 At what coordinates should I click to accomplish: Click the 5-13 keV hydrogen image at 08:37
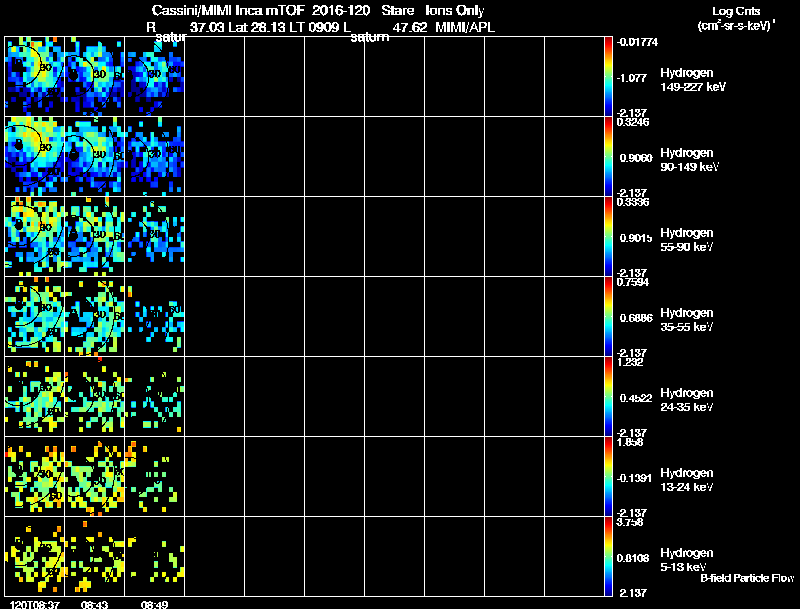35,556
